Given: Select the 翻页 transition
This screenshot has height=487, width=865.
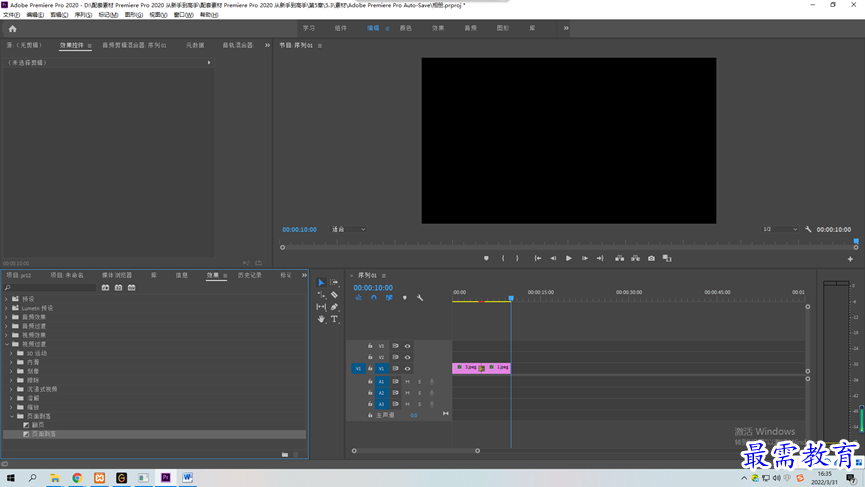Looking at the screenshot, I should click(x=38, y=425).
